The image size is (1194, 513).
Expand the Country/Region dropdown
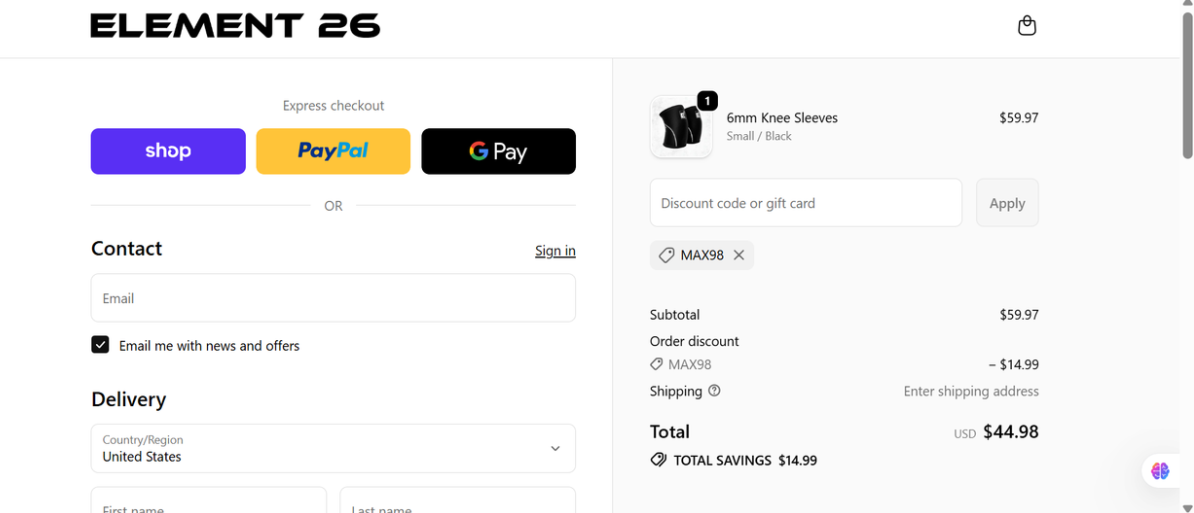333,448
